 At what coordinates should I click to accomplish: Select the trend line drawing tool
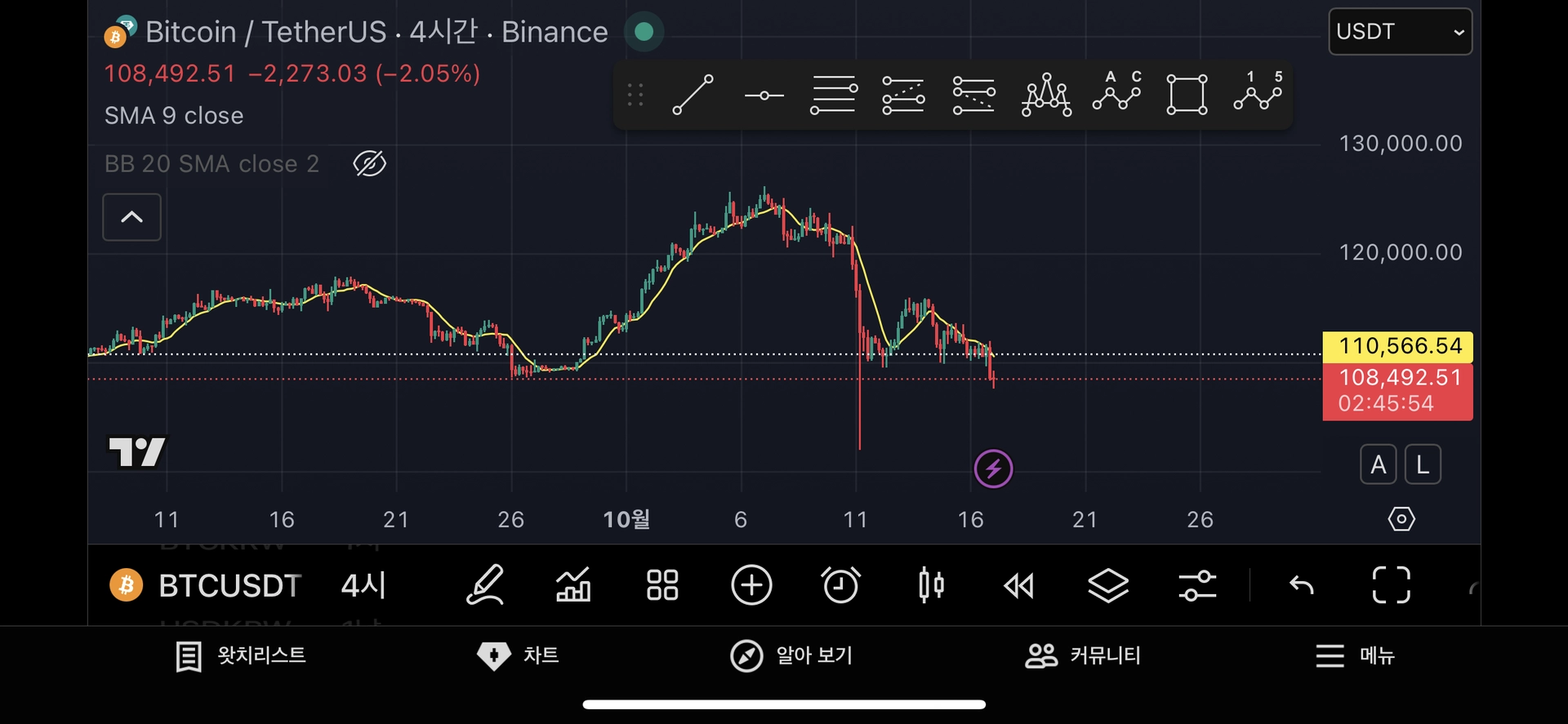tap(693, 95)
